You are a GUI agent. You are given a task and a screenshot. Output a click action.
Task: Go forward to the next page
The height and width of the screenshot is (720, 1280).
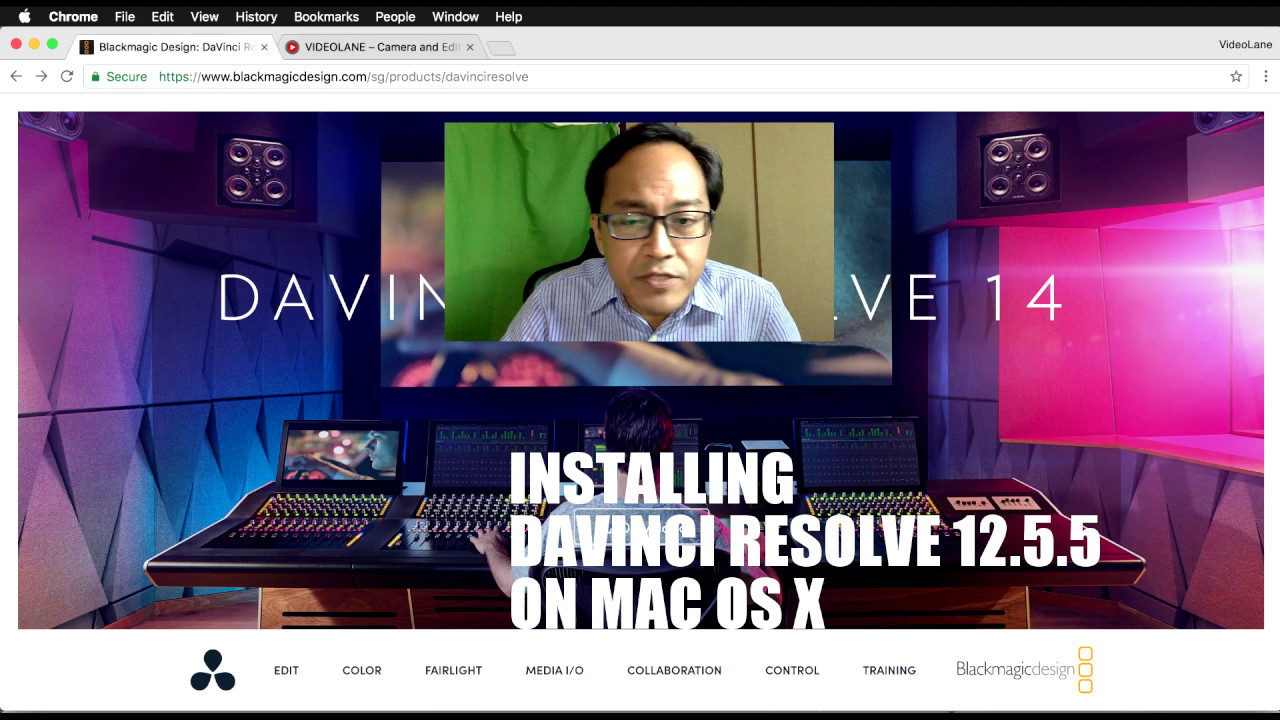tap(41, 76)
